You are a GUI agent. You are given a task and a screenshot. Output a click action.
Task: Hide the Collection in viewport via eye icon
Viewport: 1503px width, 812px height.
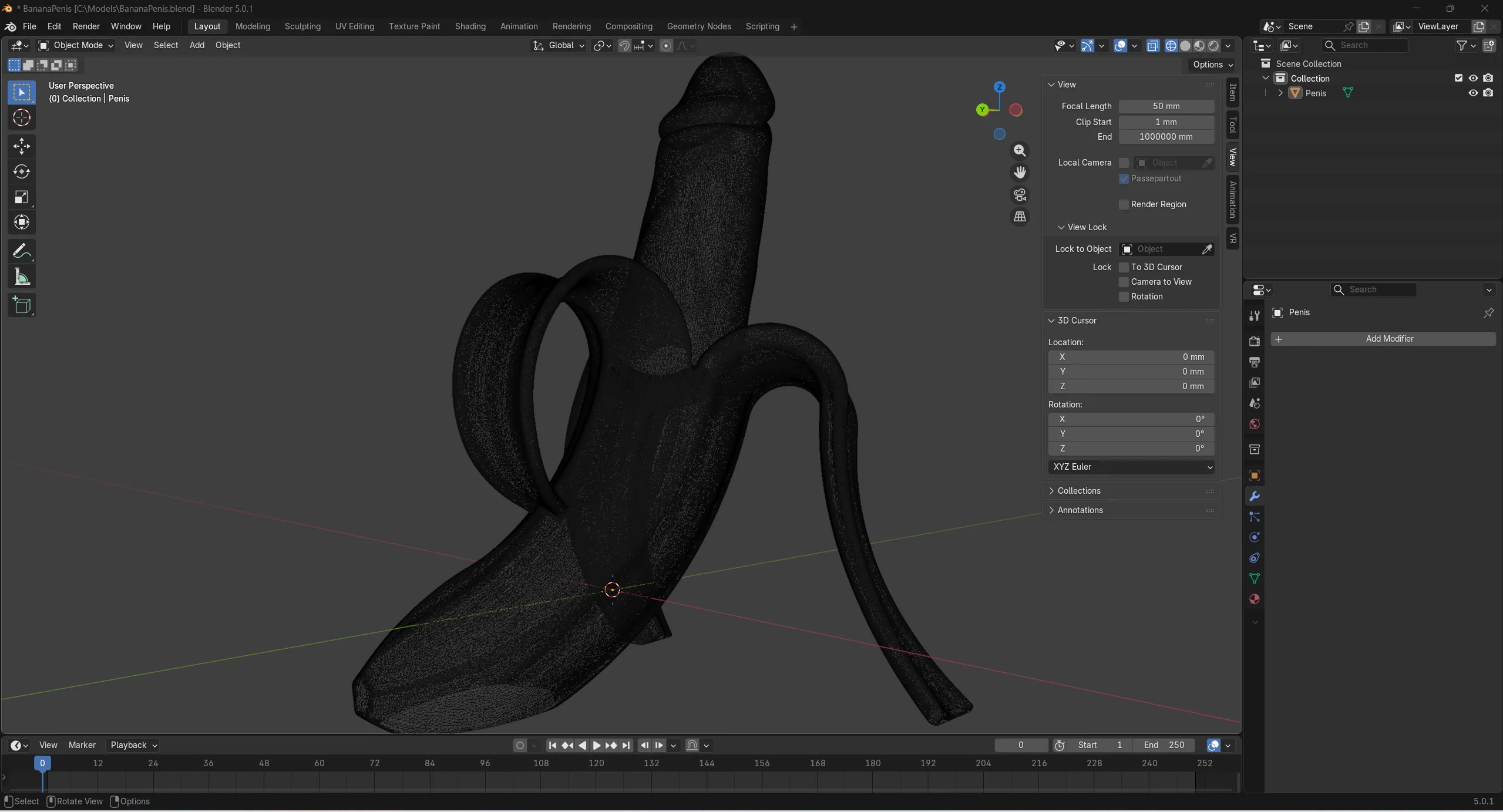(x=1473, y=78)
